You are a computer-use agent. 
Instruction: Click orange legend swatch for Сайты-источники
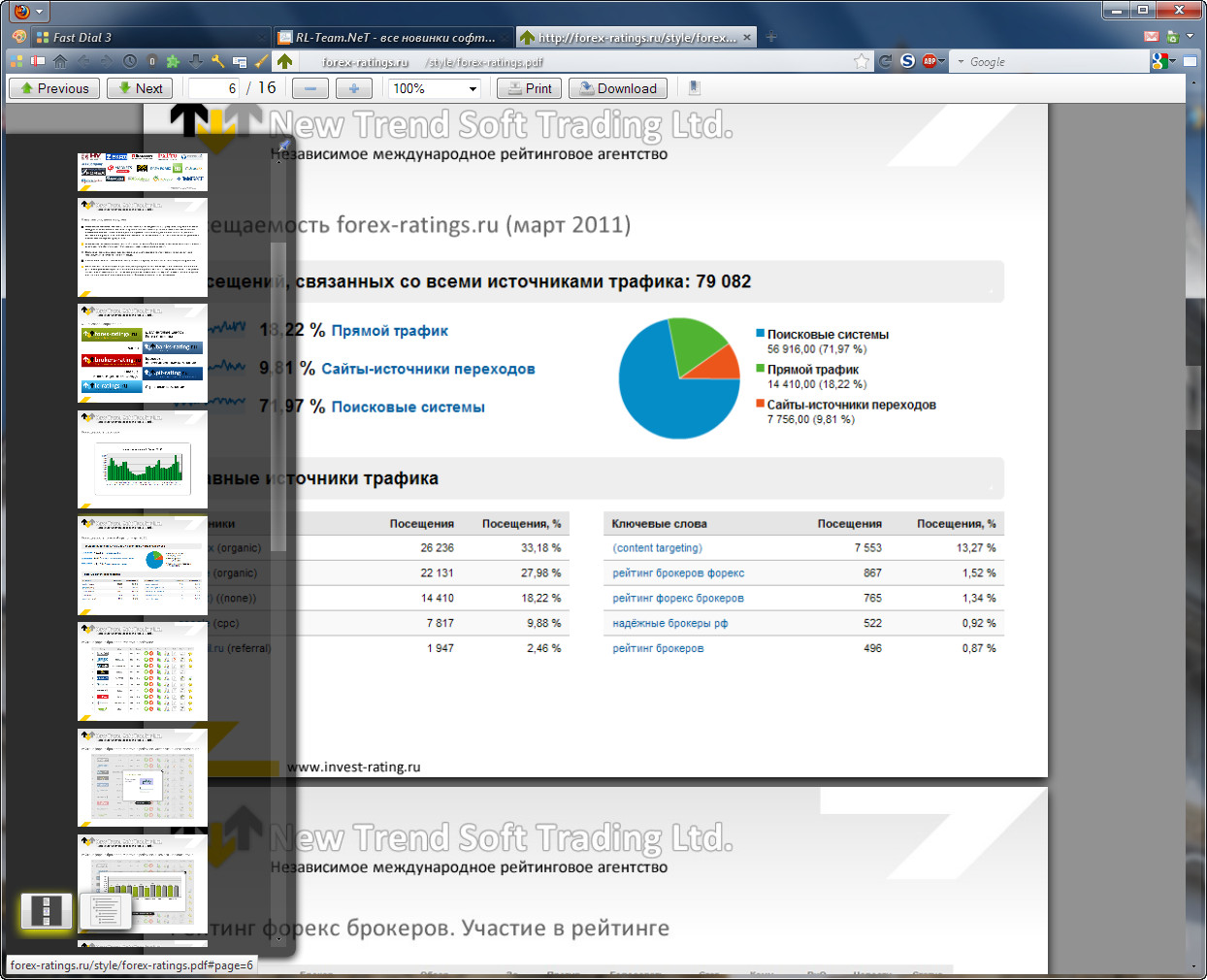(761, 404)
